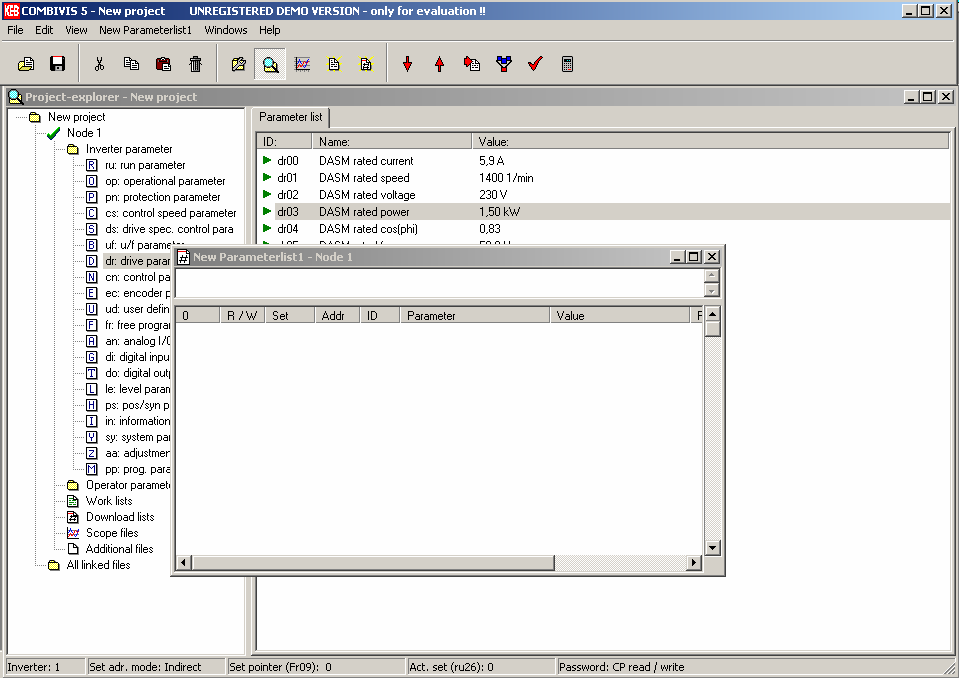
Task: Select the New project root folder
Action: (x=76, y=117)
